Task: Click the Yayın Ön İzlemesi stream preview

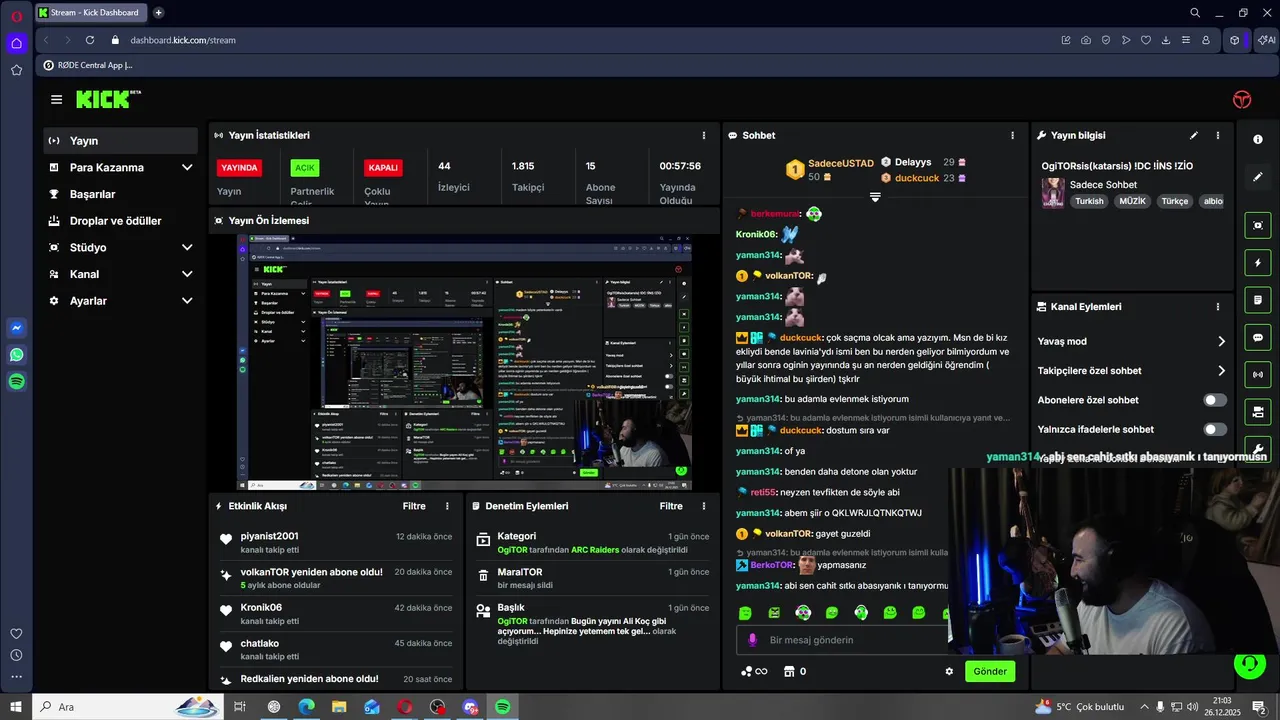Action: click(x=464, y=362)
